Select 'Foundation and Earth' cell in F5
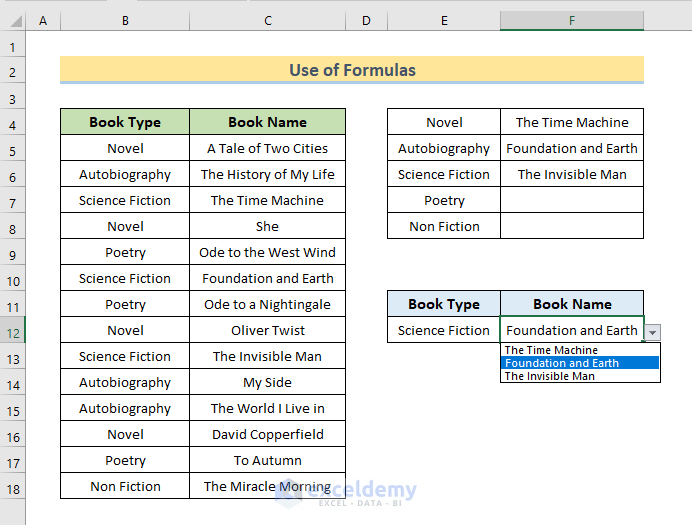Image resolution: width=692 pixels, height=525 pixels. click(572, 148)
